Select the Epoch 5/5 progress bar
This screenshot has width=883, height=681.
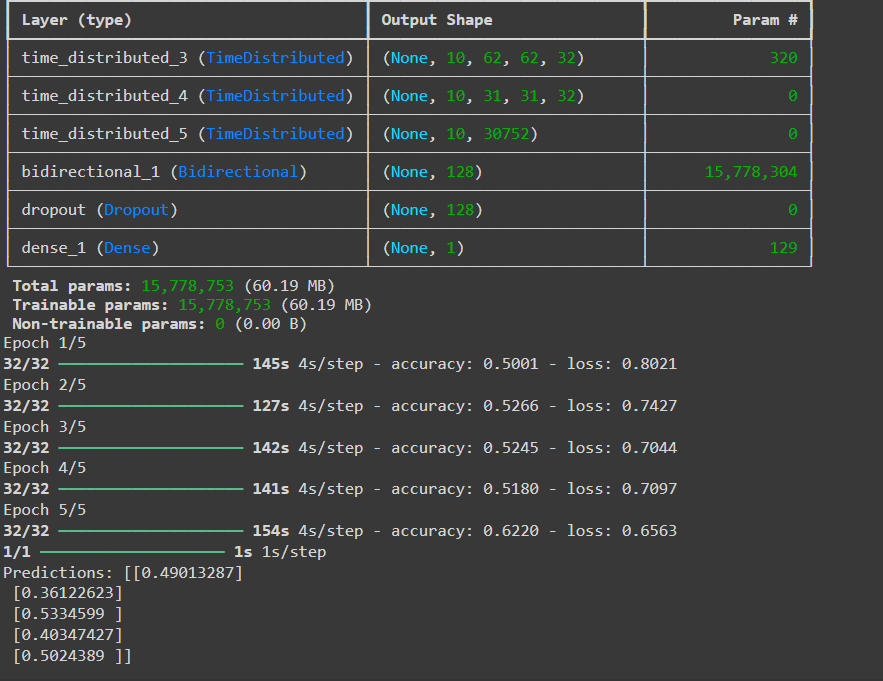(151, 530)
